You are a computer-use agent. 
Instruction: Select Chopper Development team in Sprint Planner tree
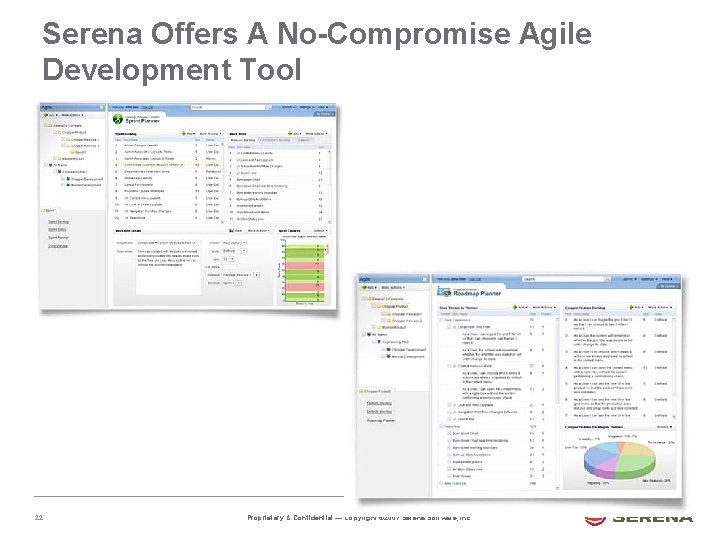tap(84, 179)
